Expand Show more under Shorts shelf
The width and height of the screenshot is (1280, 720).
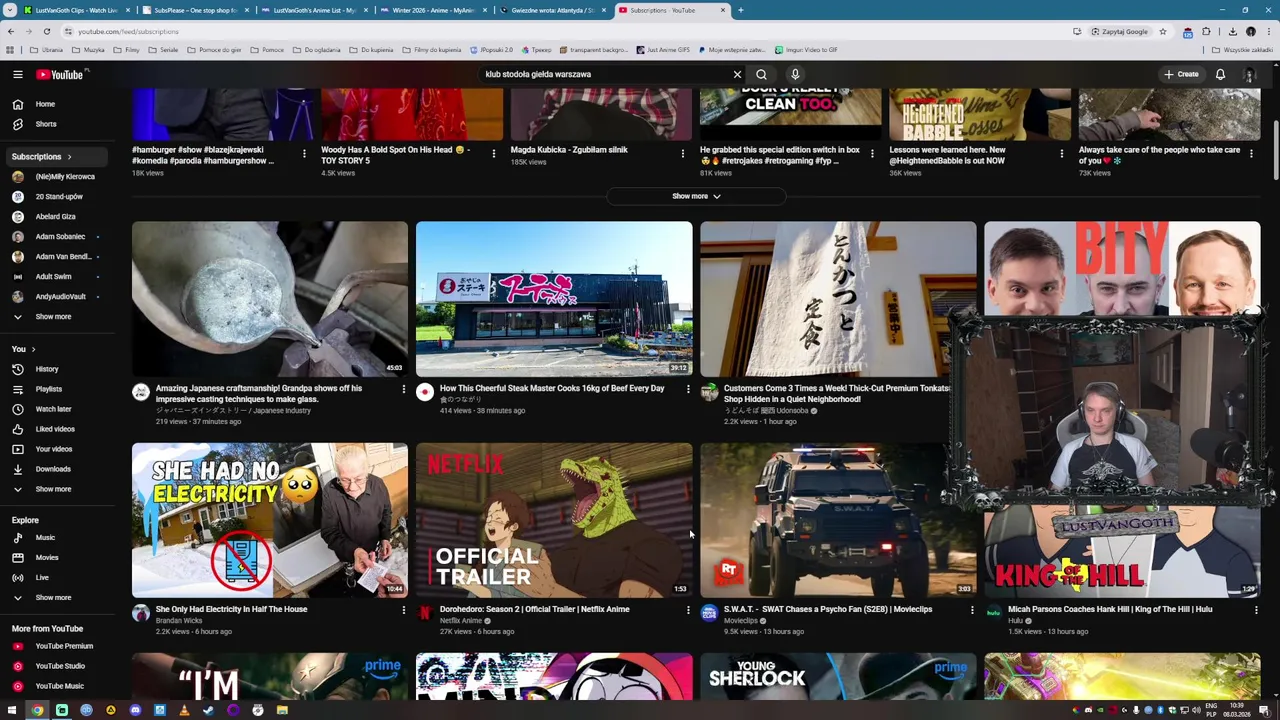[x=696, y=196]
